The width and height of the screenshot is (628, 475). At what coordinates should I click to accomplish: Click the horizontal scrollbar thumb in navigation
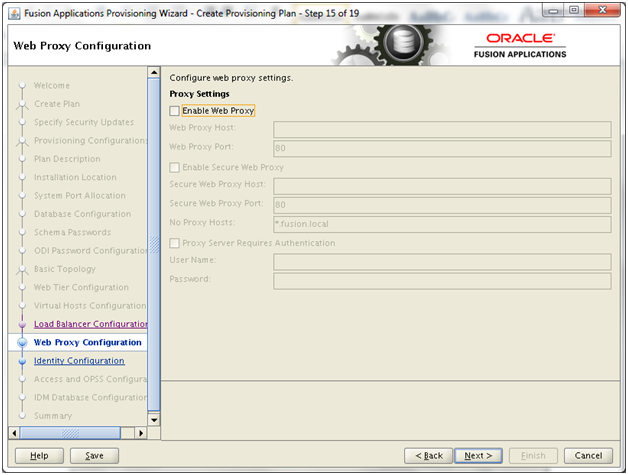click(x=70, y=433)
